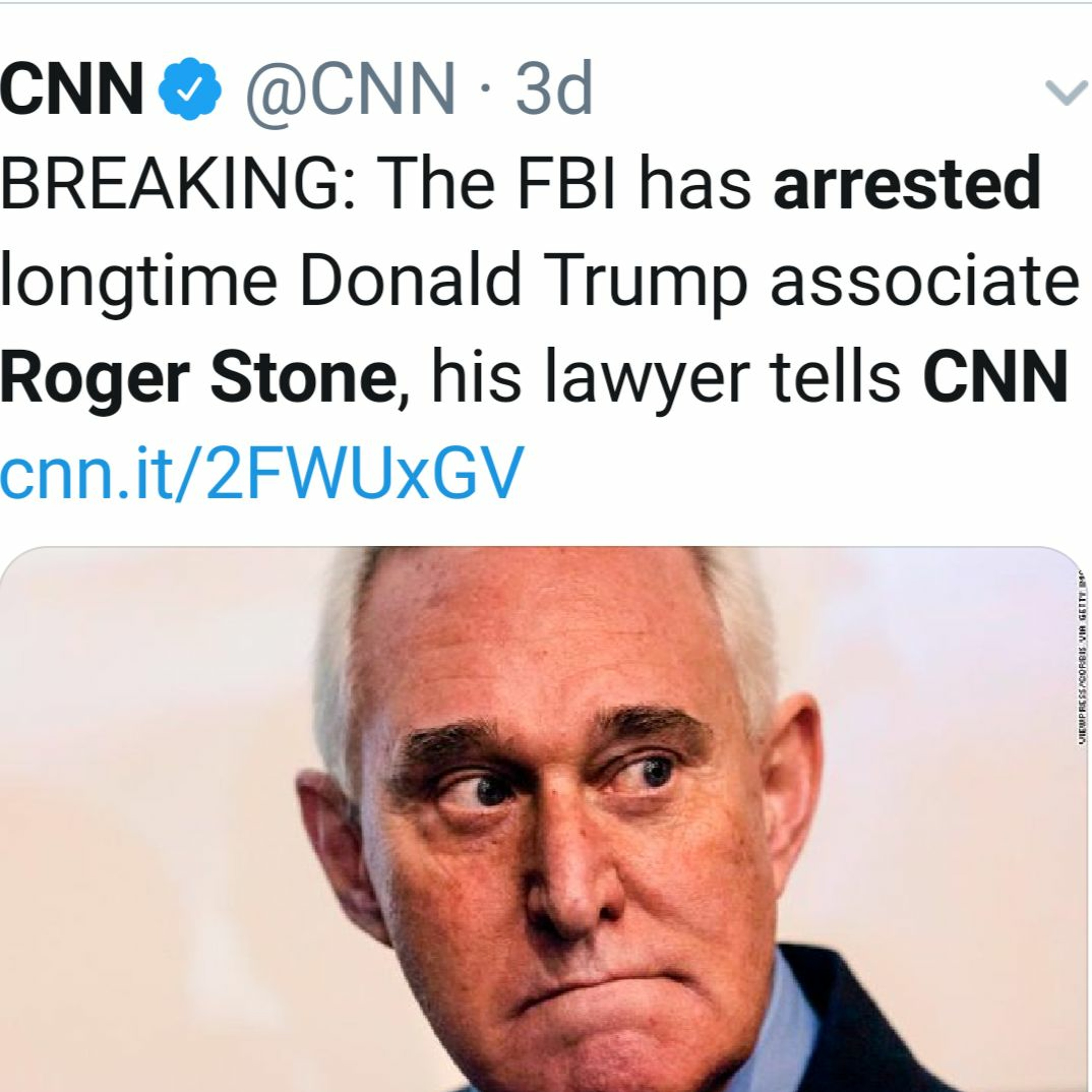Image resolution: width=1092 pixels, height=1092 pixels.
Task: Open the photo attached to the tweet
Action: click(543, 820)
